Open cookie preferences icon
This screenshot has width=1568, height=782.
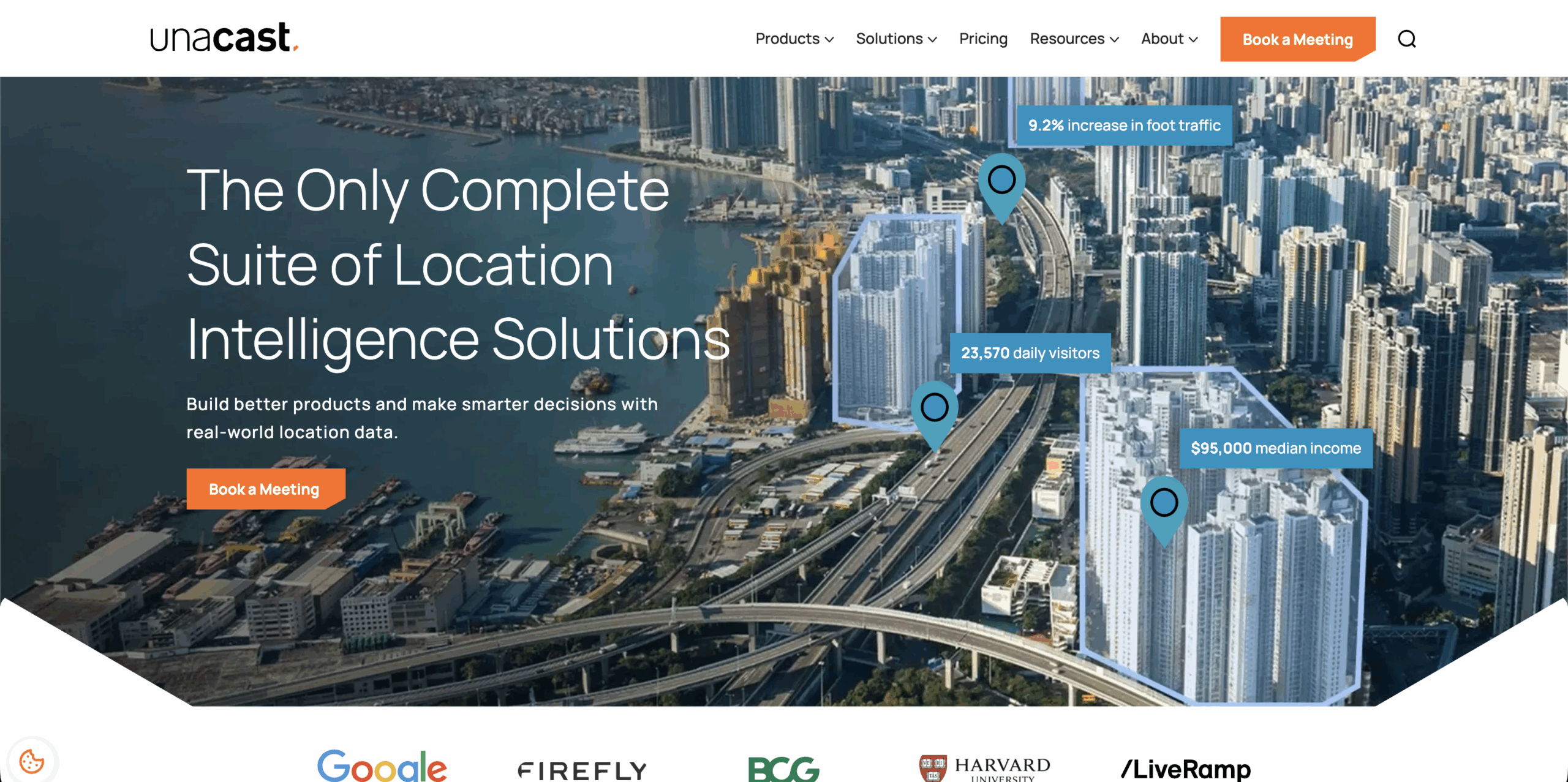(x=32, y=761)
